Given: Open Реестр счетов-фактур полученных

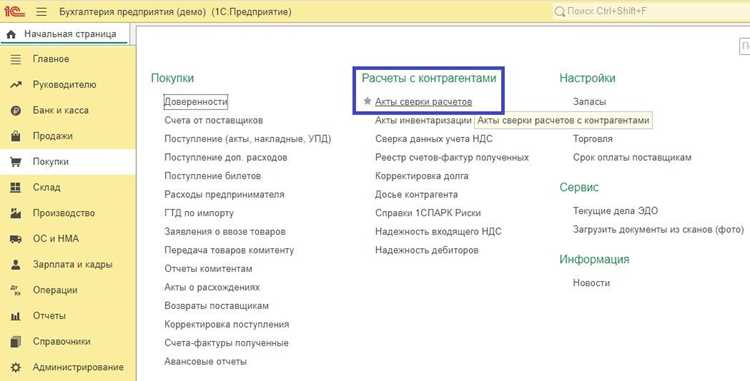Looking at the screenshot, I should pos(452,158).
